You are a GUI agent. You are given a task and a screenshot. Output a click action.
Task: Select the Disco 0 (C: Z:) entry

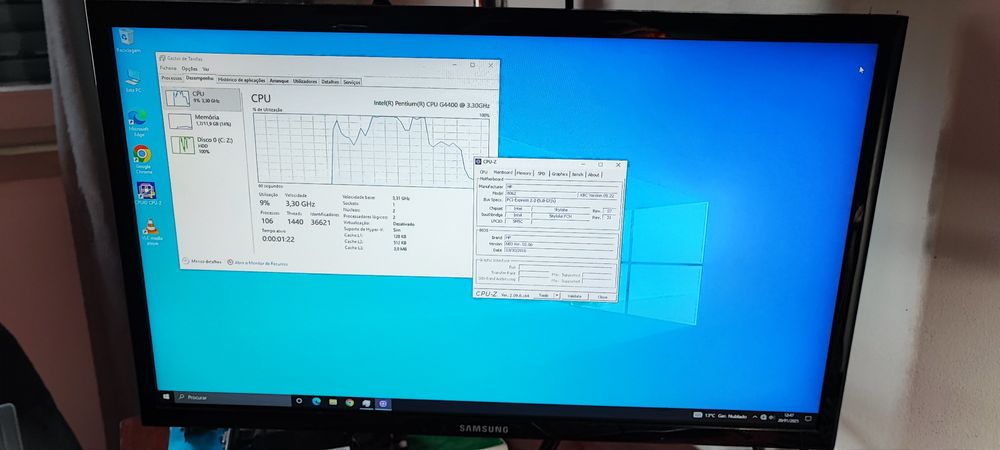pyautogui.click(x=205, y=144)
